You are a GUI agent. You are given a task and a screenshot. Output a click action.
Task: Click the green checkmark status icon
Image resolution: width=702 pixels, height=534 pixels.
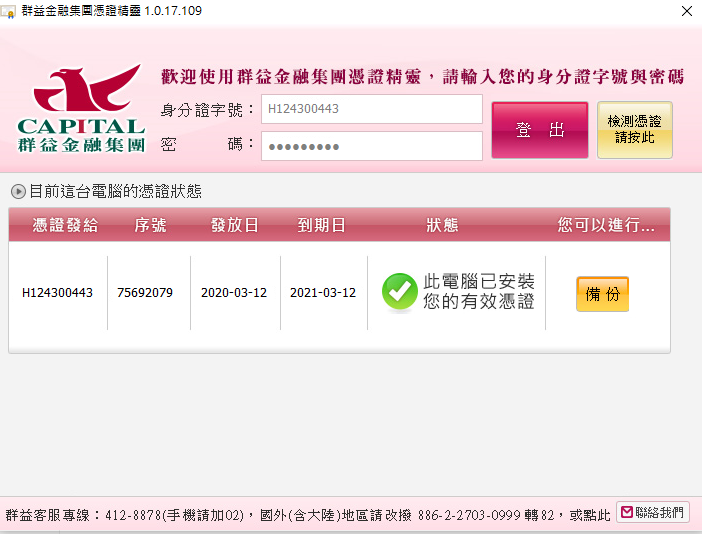coord(399,291)
